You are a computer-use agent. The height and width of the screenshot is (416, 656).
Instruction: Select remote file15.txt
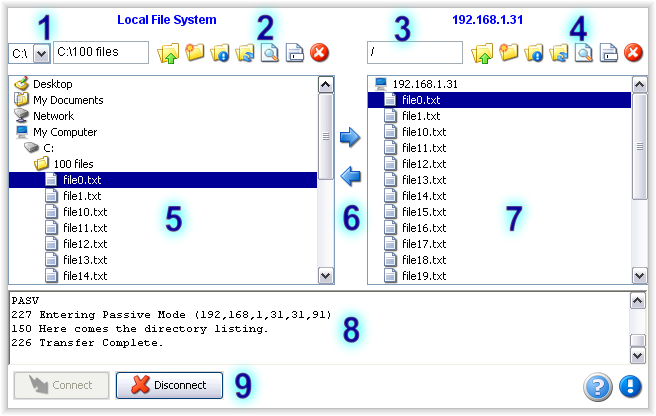(x=424, y=212)
